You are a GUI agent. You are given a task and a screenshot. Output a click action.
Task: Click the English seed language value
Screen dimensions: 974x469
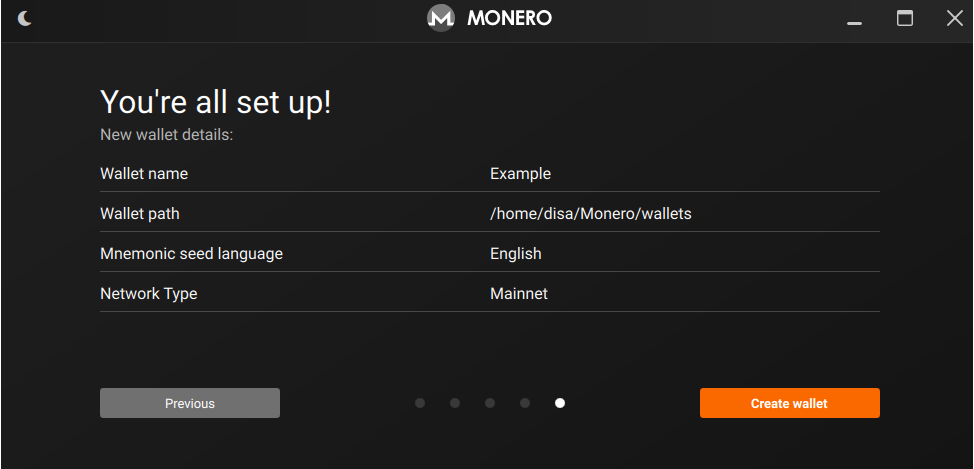516,254
